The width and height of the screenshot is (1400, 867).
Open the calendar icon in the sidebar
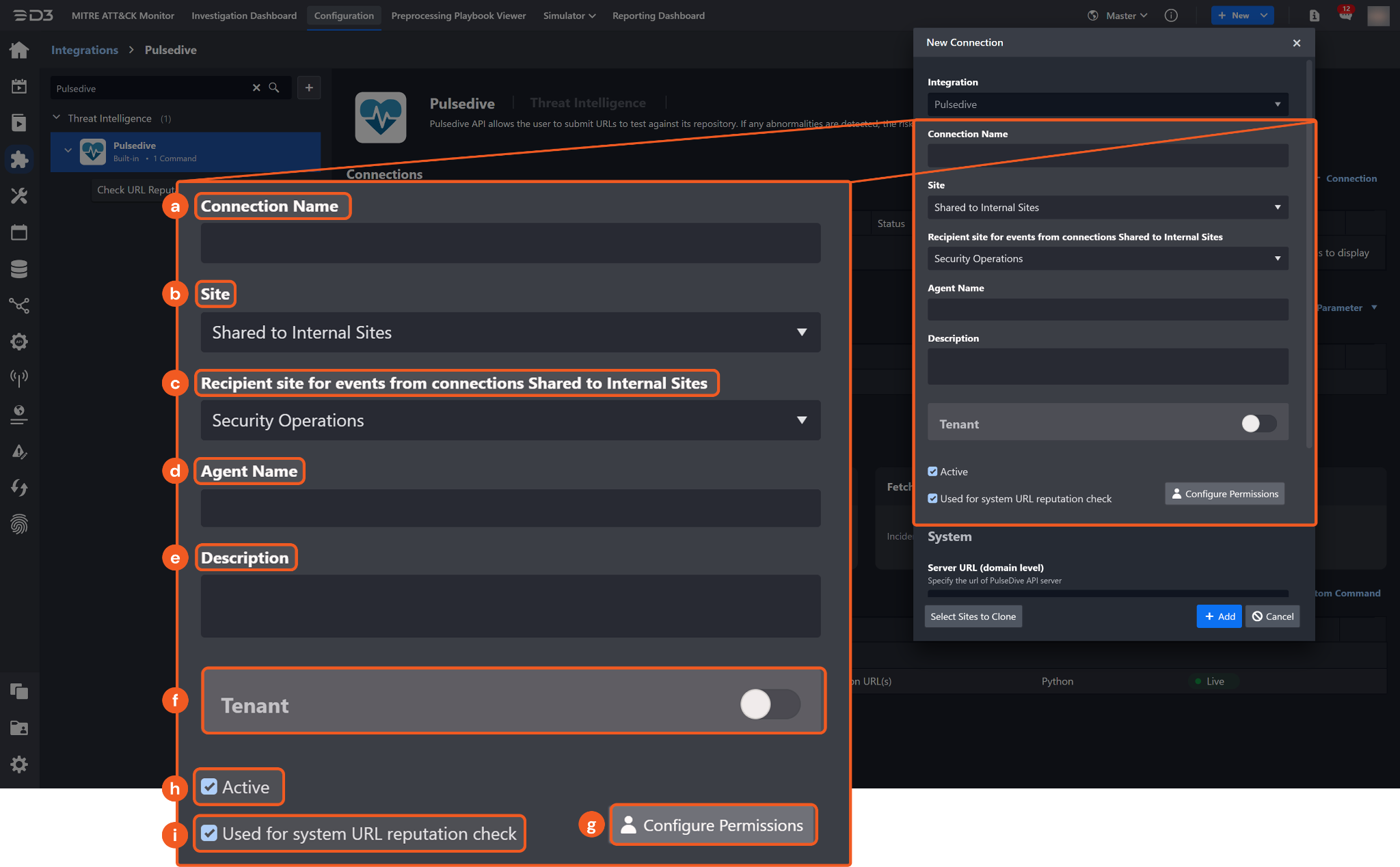19,232
